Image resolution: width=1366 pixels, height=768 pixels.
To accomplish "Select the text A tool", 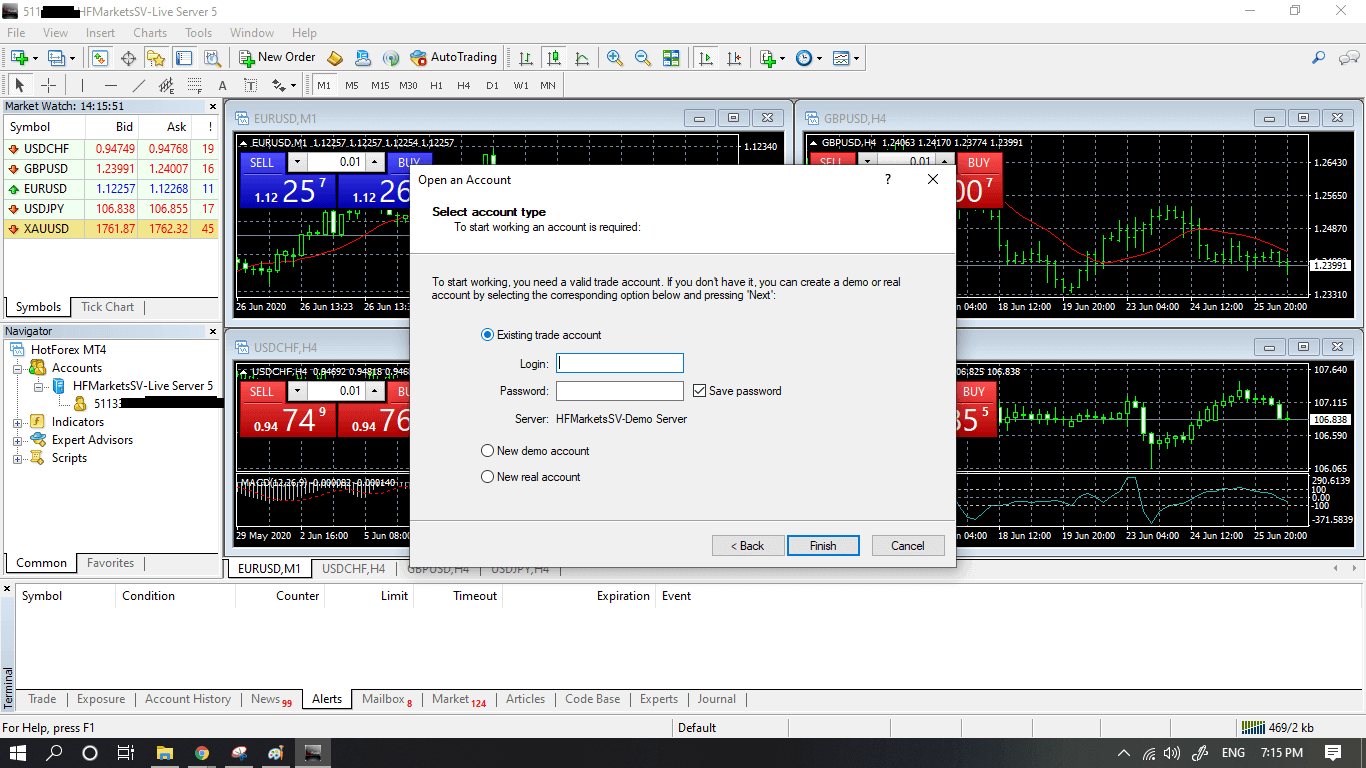I will 222,86.
